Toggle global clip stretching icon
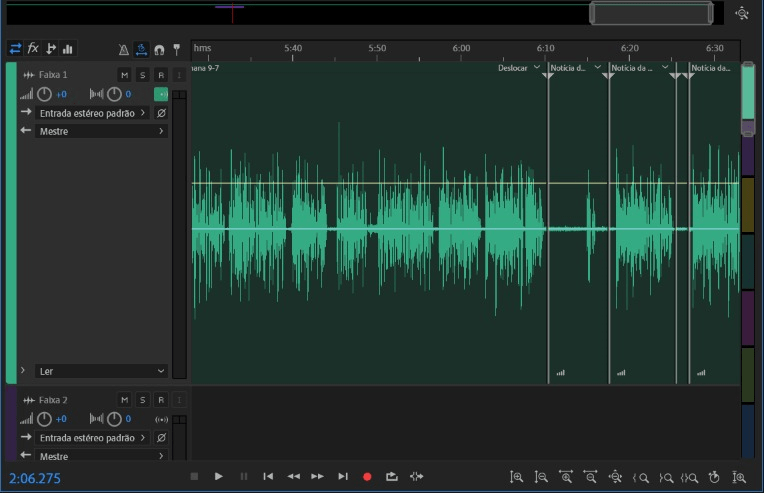 pos(141,49)
